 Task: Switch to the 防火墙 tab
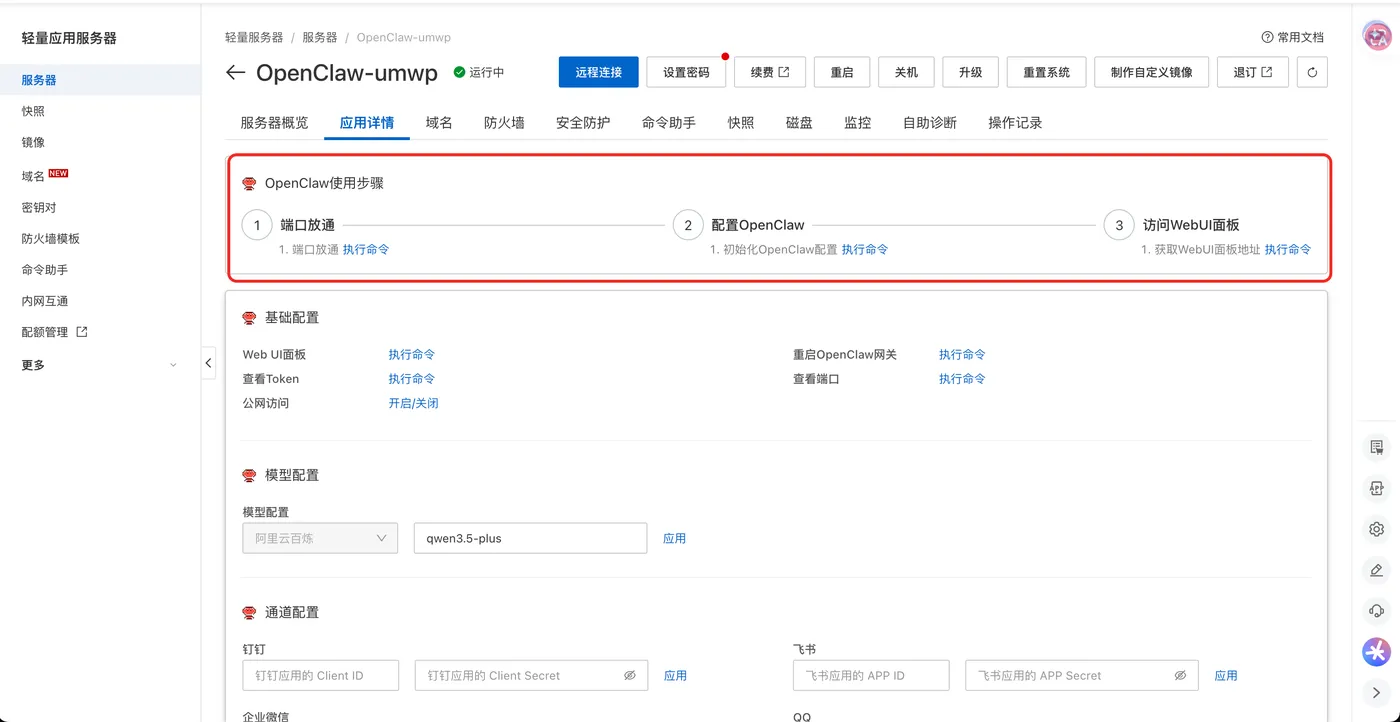pos(504,123)
